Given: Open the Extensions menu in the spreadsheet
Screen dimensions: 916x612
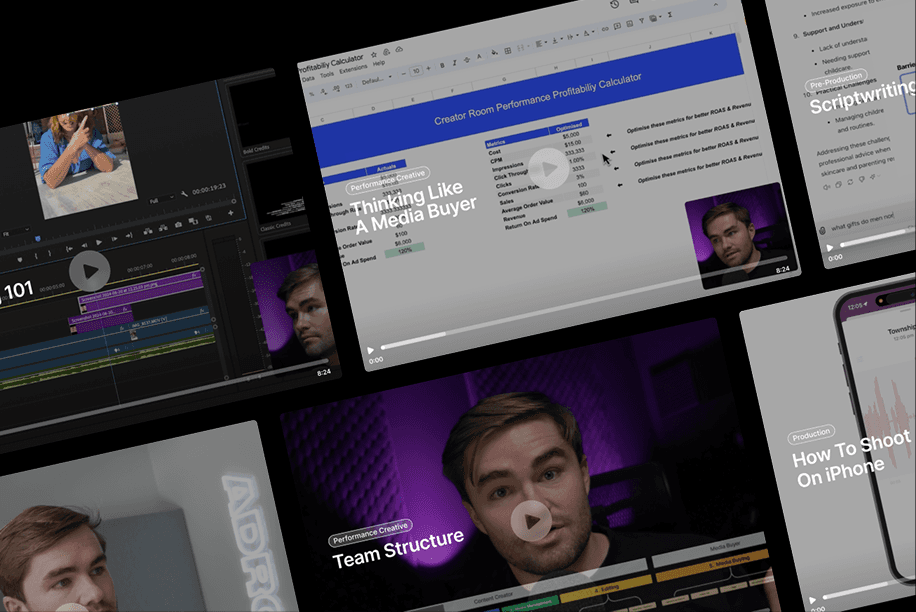Looking at the screenshot, I should pos(353,69).
